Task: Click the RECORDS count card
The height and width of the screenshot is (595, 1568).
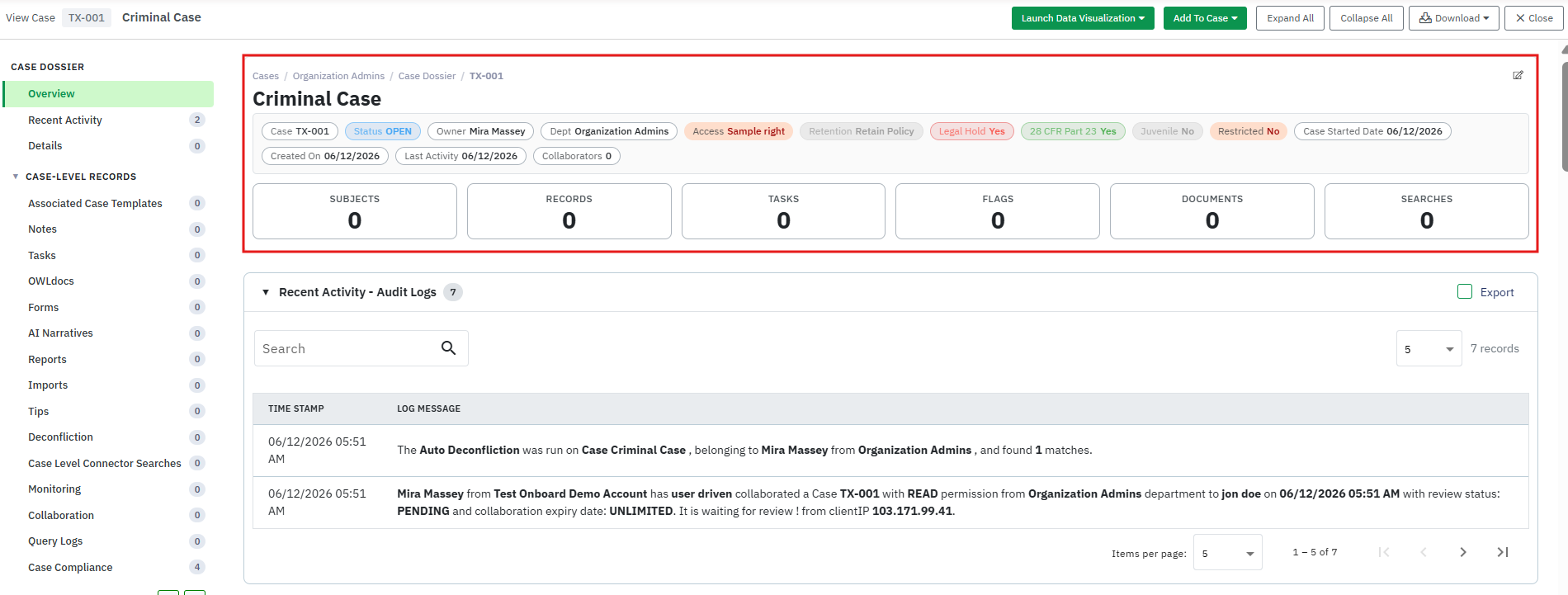Action: pos(569,211)
